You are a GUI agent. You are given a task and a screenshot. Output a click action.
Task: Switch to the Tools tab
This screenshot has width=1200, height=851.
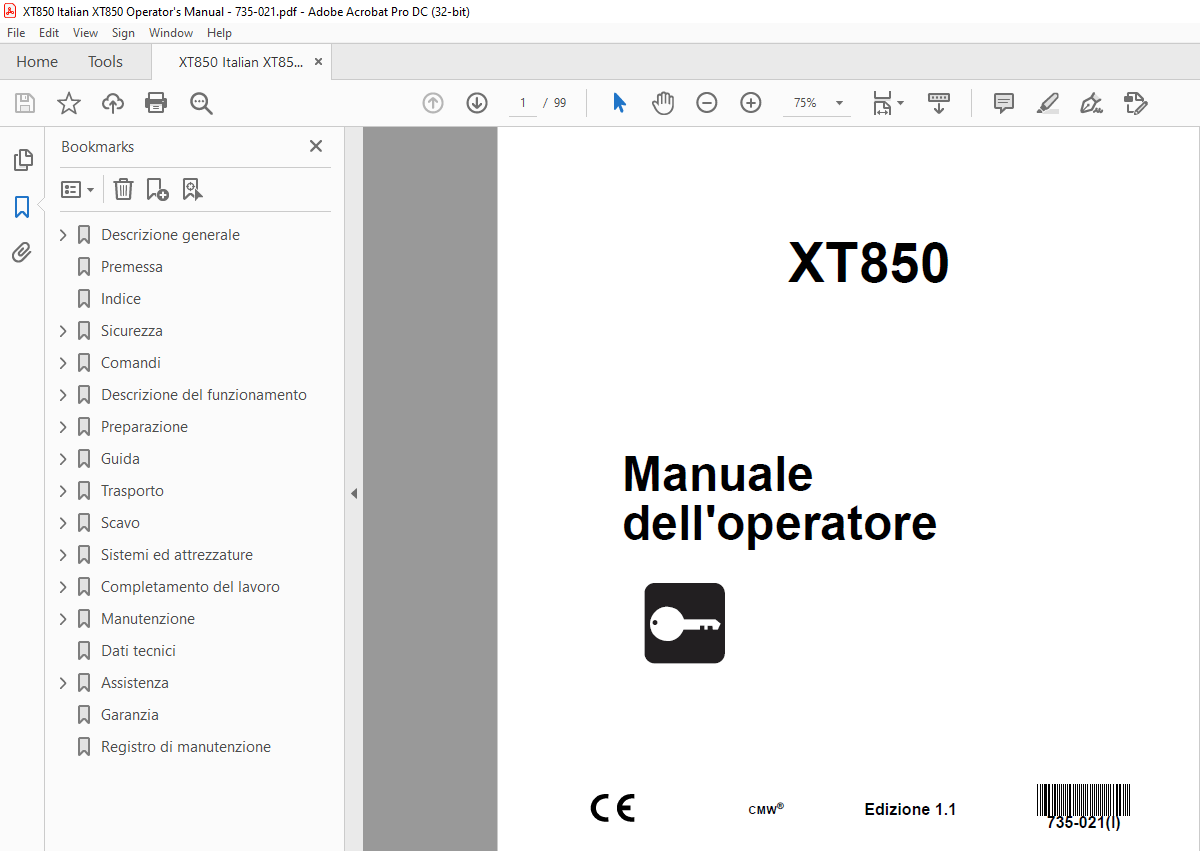pyautogui.click(x=105, y=62)
